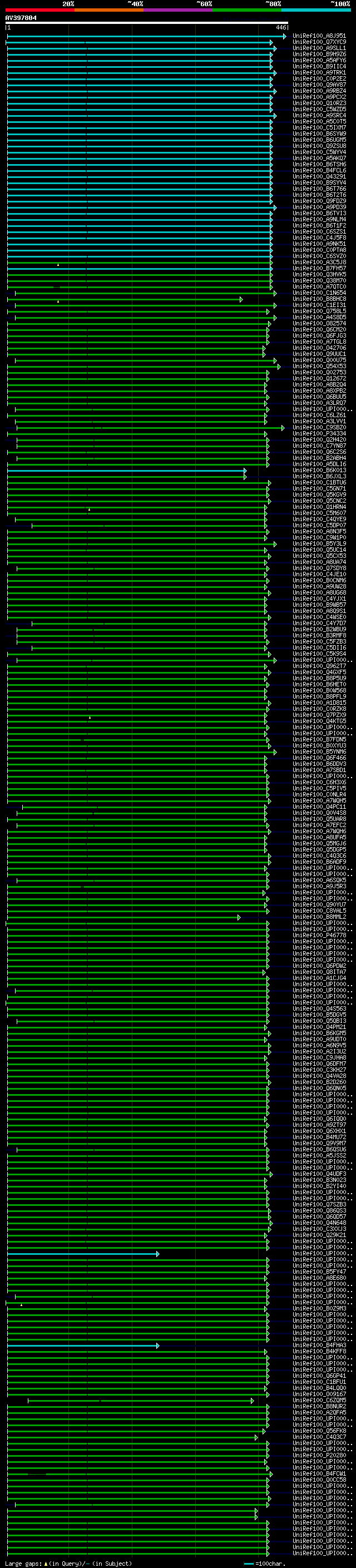Click the red 20% identity color segment

[x=40, y=11]
